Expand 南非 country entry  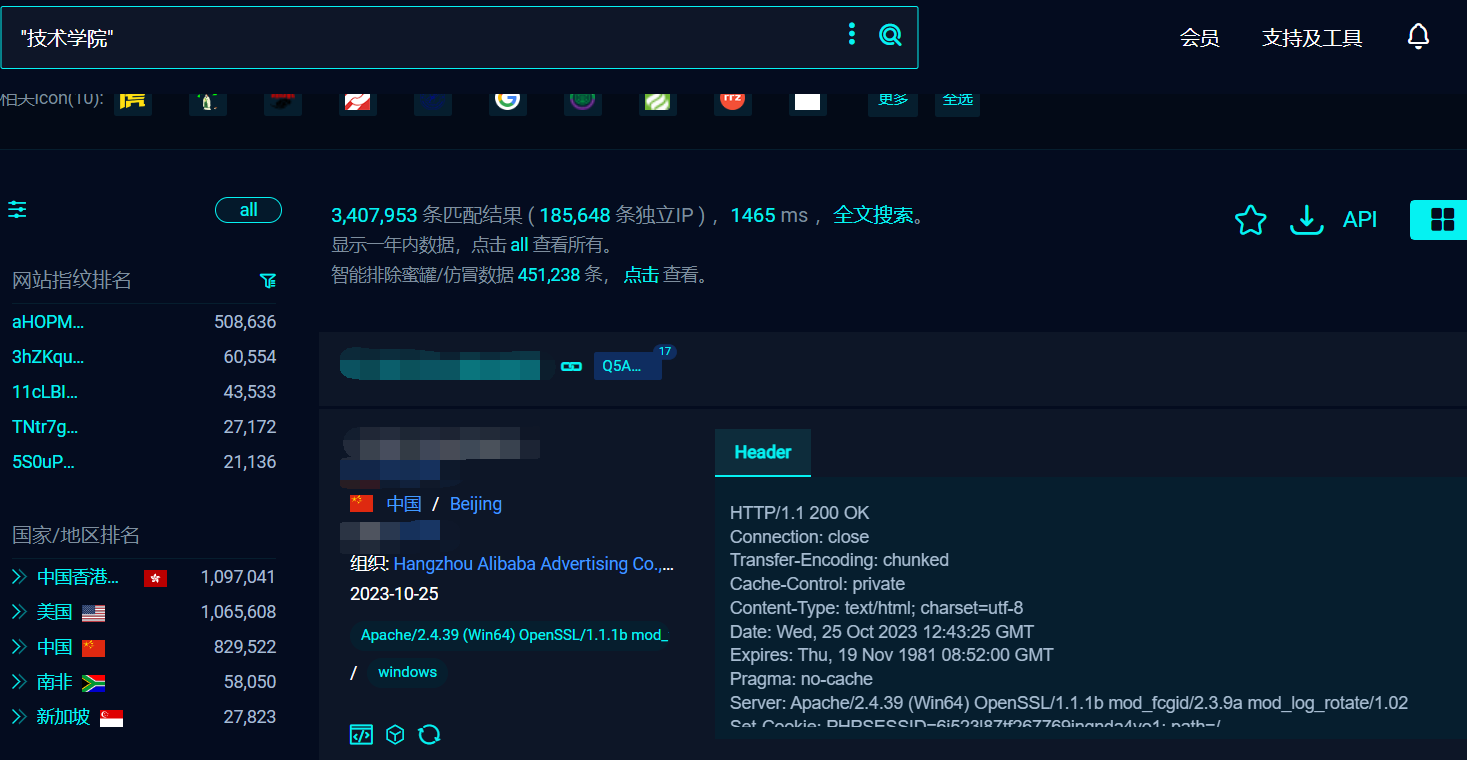click(18, 682)
